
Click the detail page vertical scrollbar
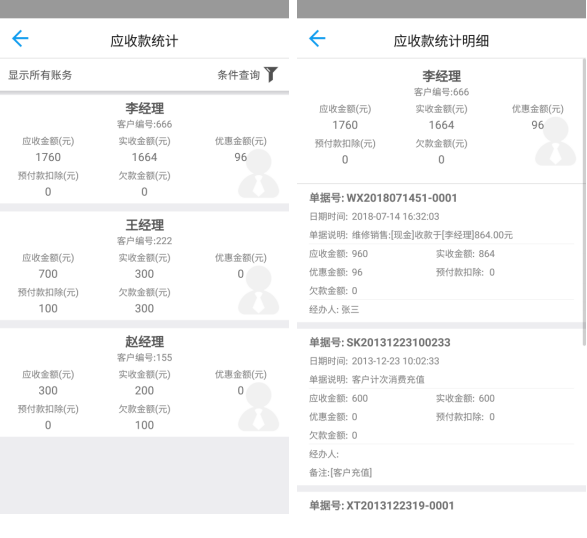click(584, 202)
